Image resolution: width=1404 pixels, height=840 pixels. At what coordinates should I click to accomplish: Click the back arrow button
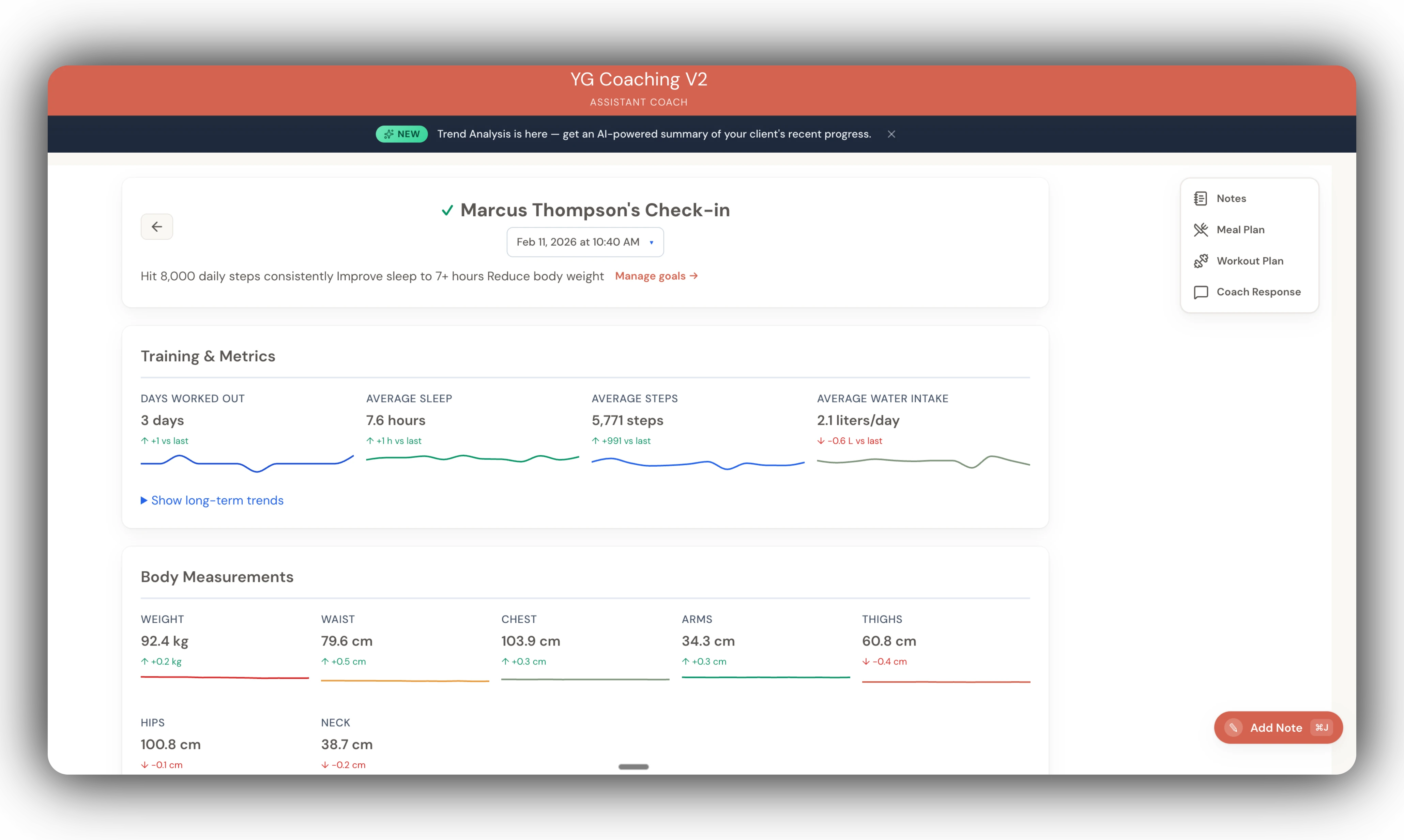tap(157, 227)
